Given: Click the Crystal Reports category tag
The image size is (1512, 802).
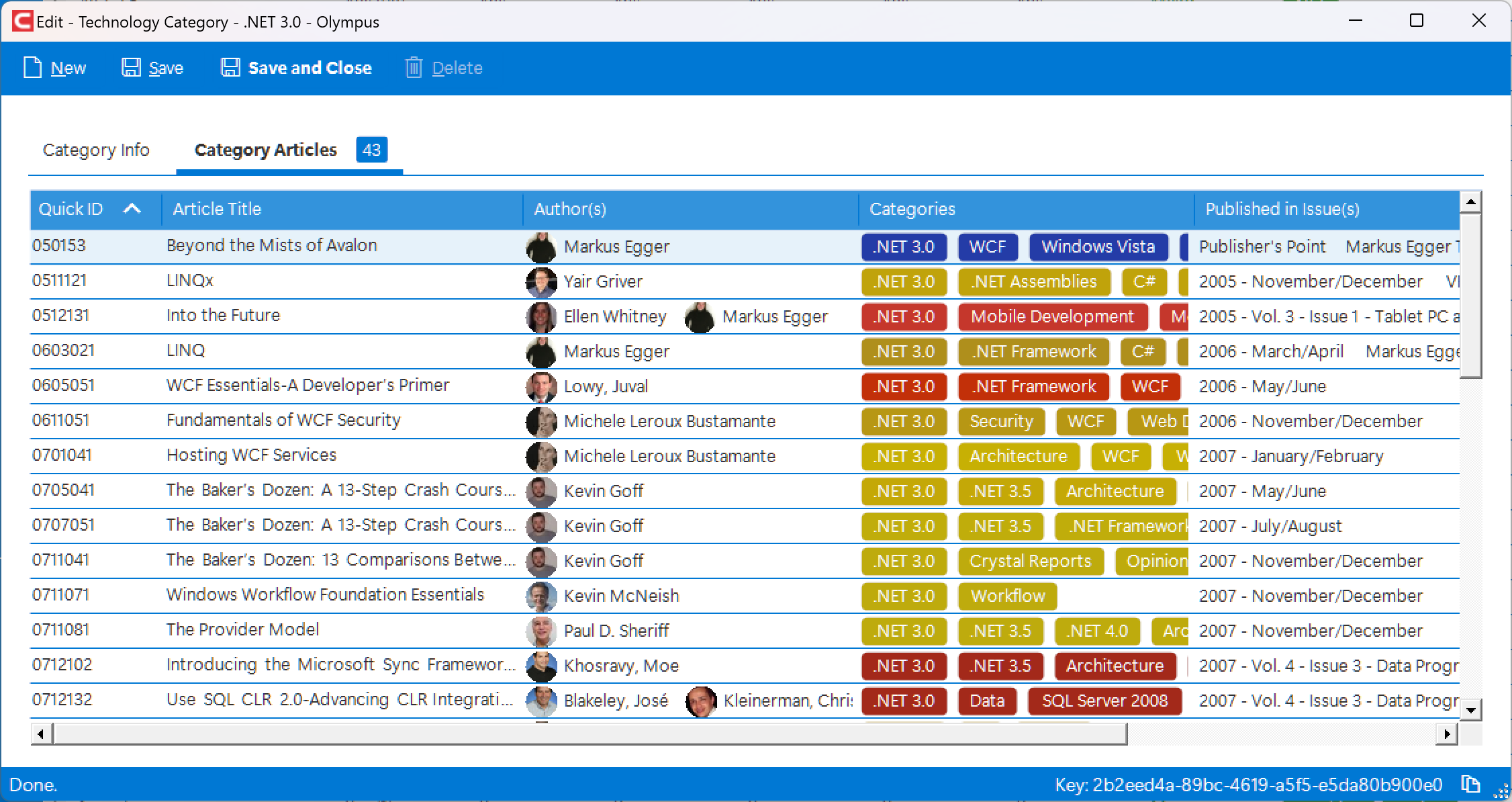Looking at the screenshot, I should (x=1031, y=561).
